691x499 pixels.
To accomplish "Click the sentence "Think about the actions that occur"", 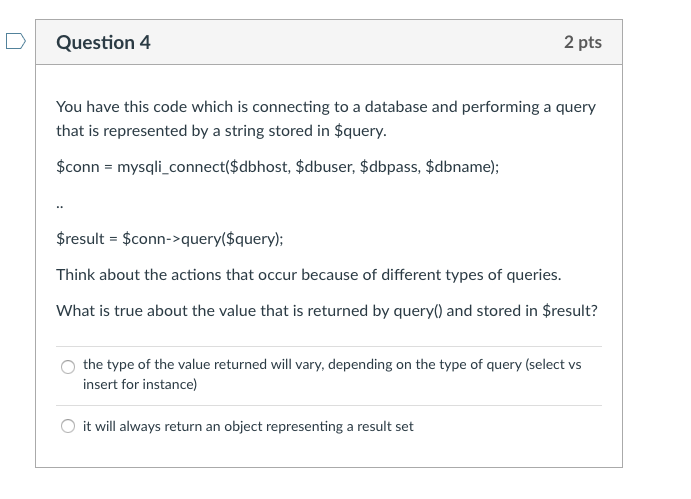I will coord(308,275).
